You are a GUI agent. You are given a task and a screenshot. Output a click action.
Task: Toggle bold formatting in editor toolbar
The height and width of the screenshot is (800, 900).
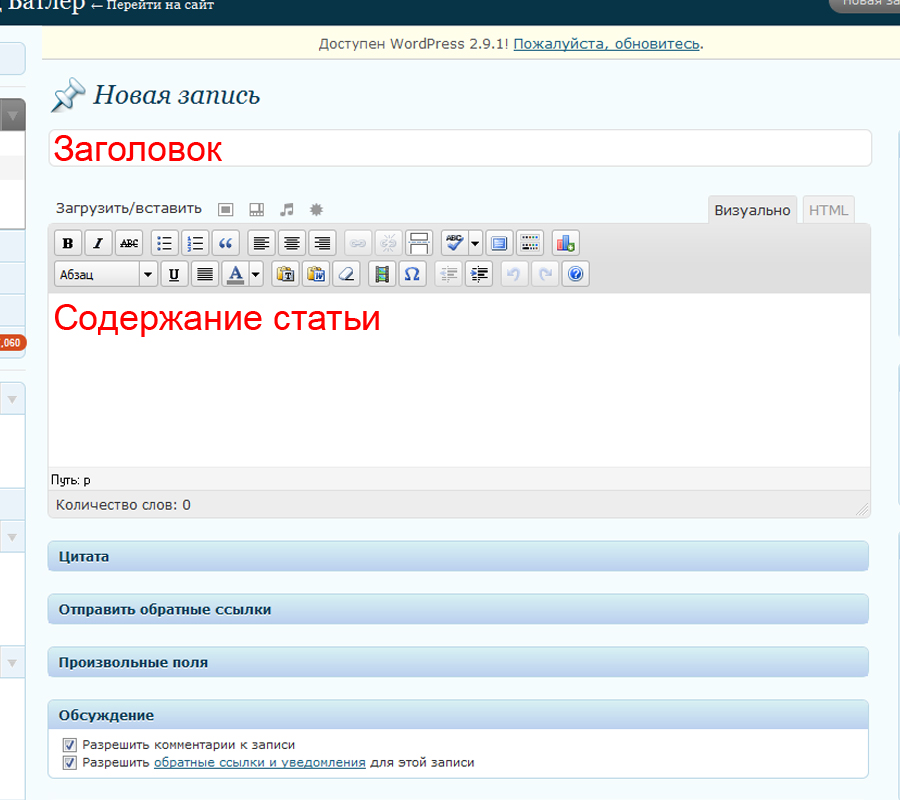click(x=68, y=243)
